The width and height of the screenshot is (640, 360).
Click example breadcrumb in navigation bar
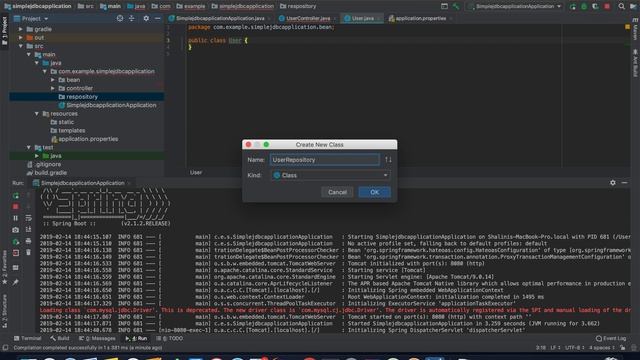tap(191, 6)
